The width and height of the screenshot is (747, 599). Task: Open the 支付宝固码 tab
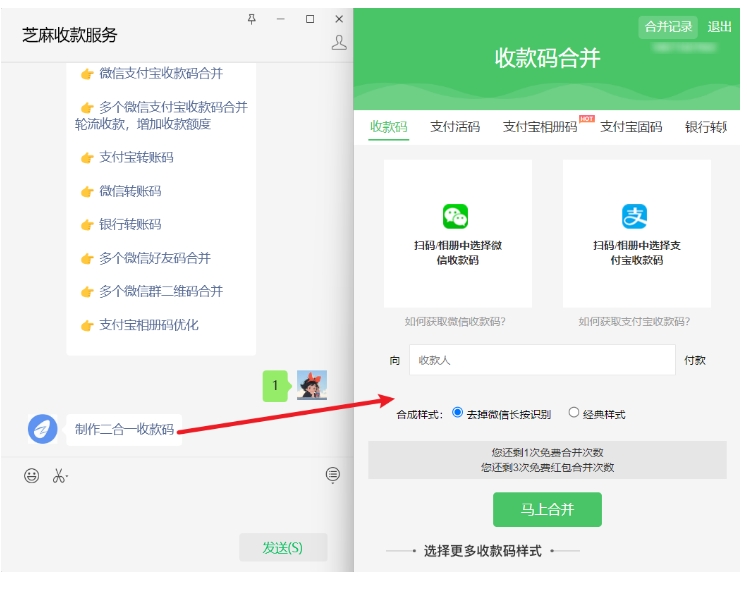(631, 127)
